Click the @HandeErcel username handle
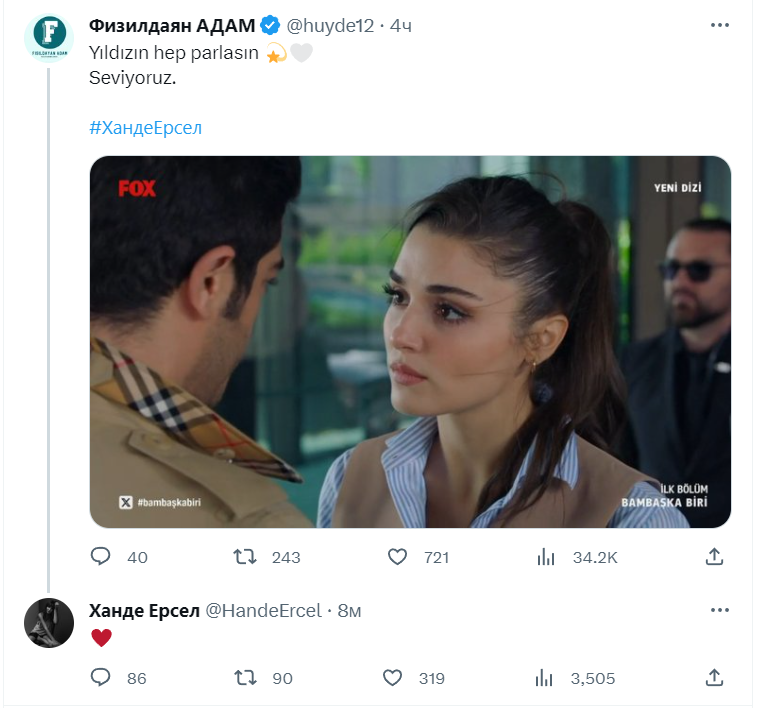The image size is (765, 708). point(263,610)
